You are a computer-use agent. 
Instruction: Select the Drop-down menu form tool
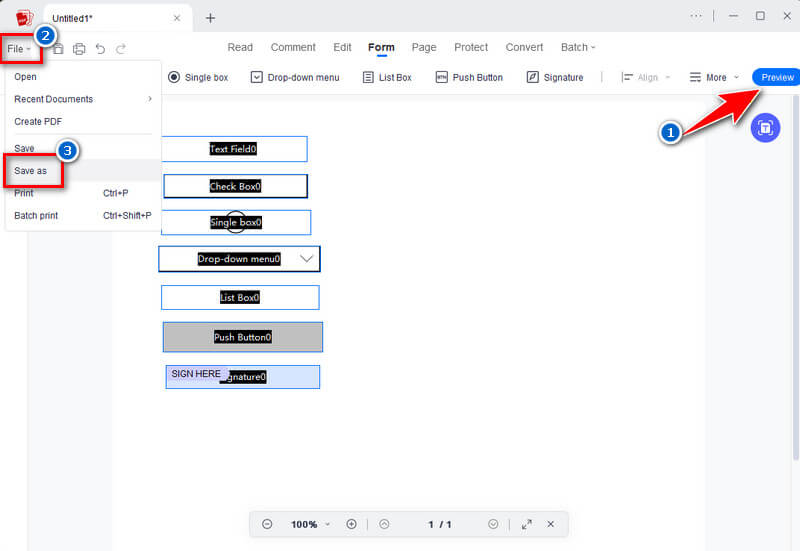[x=295, y=78]
